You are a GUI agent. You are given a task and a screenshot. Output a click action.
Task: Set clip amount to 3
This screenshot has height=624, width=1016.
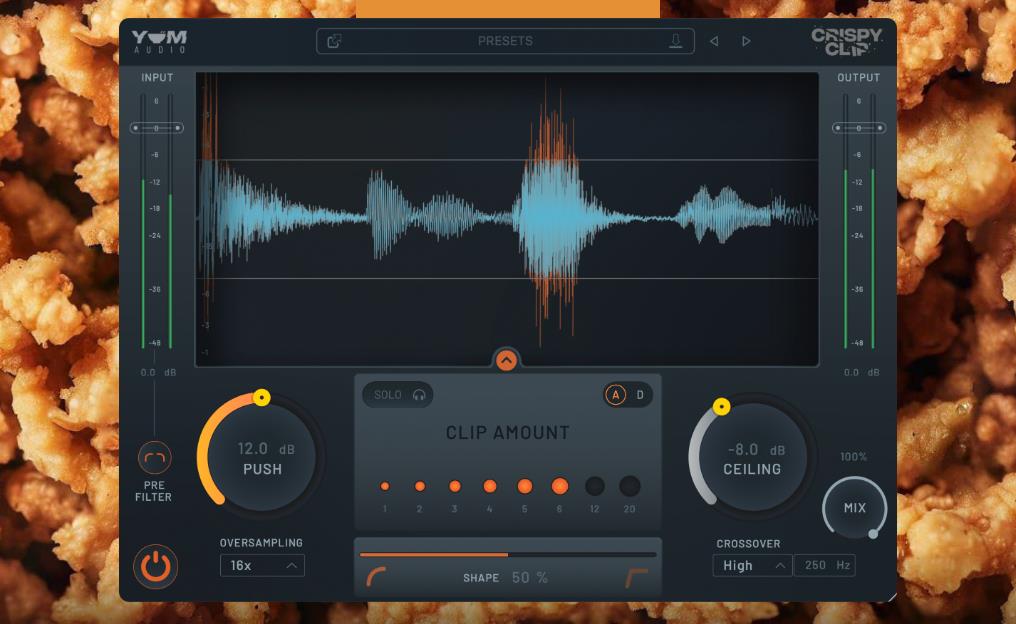click(455, 486)
